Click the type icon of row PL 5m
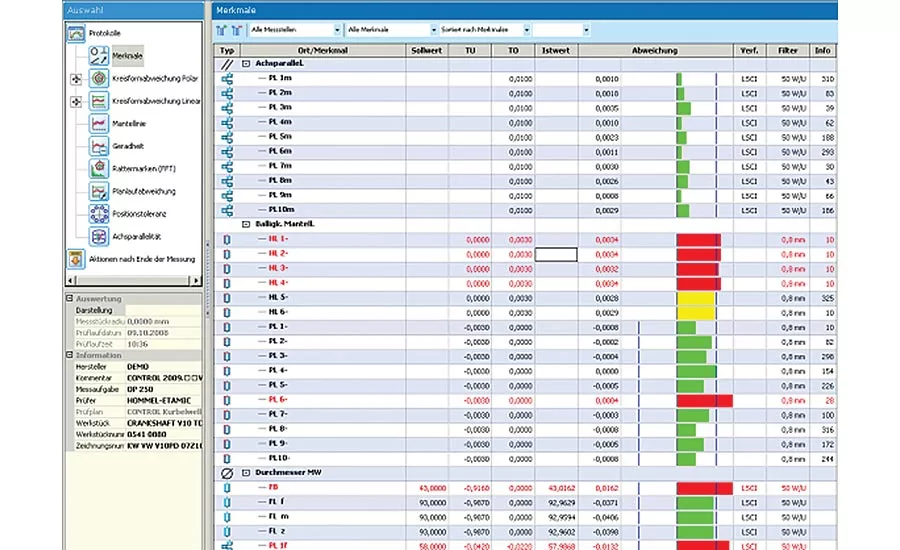Viewport: 900px width, 550px height. 227,137
